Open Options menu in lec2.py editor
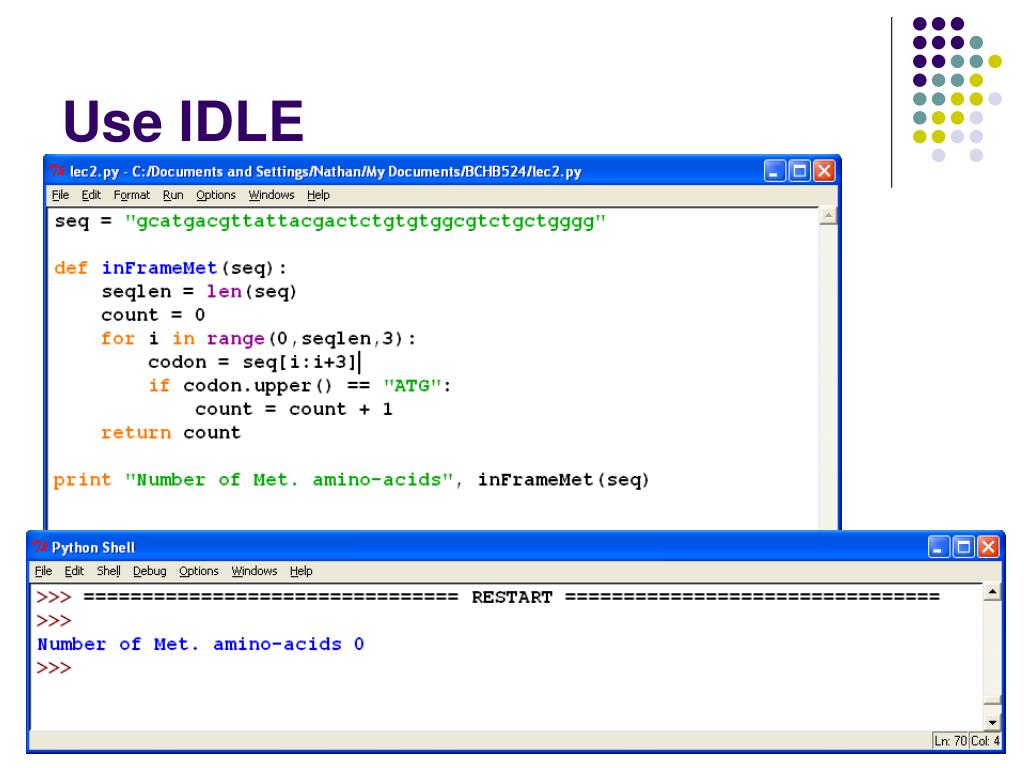This screenshot has height=768, width=1024. (216, 195)
